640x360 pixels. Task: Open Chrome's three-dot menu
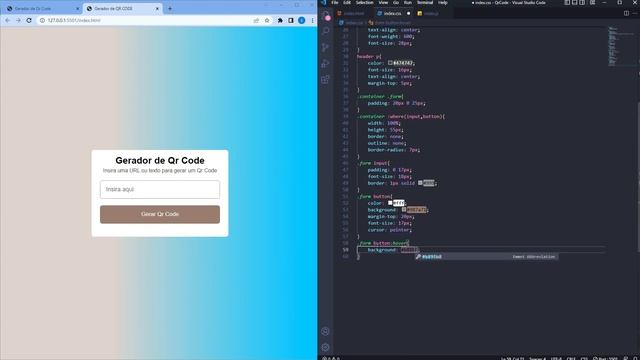pos(312,20)
